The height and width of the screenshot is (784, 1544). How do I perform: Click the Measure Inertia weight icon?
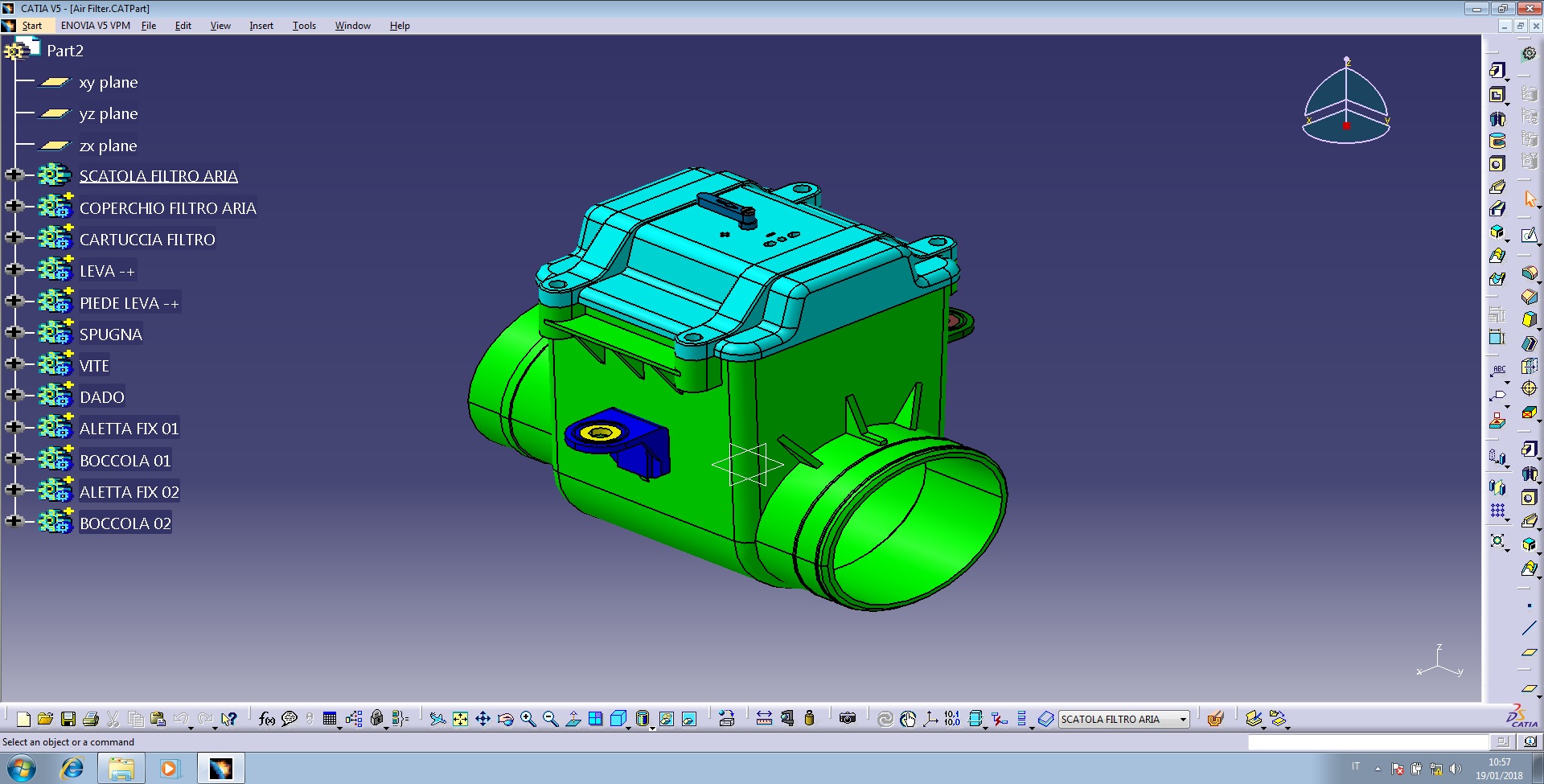tap(809, 719)
